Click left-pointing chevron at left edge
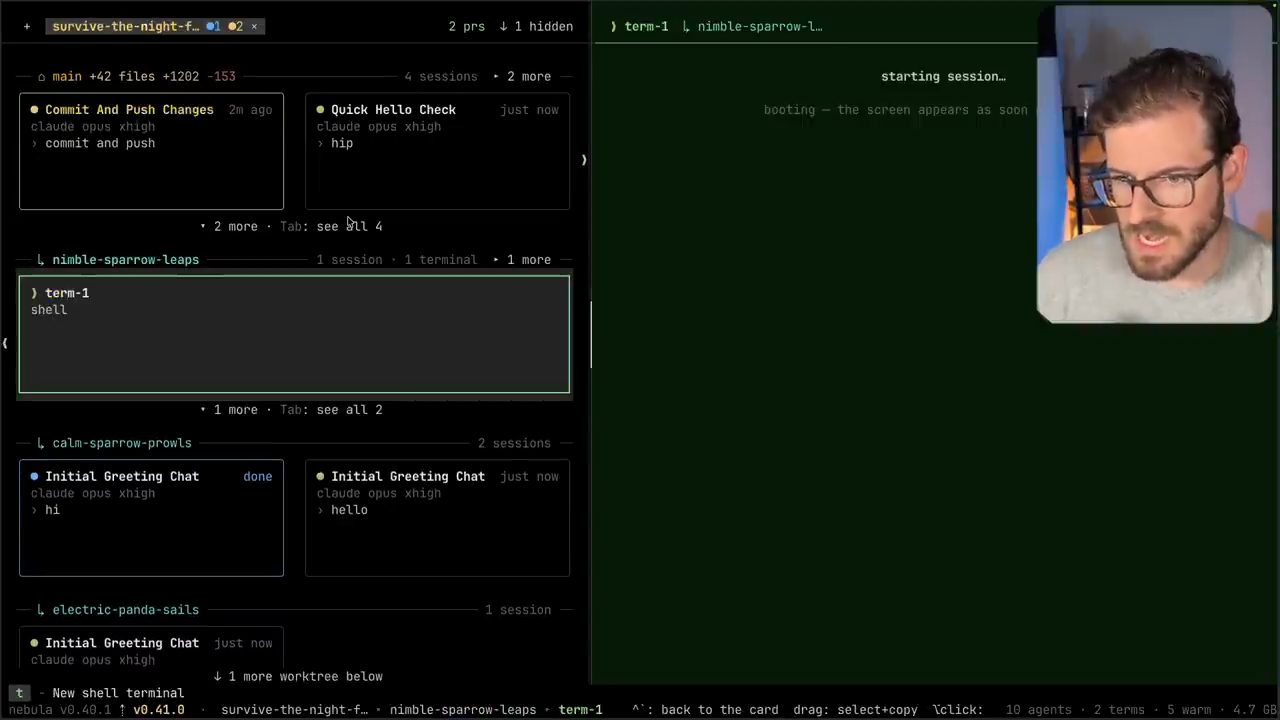Image resolution: width=1280 pixels, height=720 pixels. (x=5, y=343)
